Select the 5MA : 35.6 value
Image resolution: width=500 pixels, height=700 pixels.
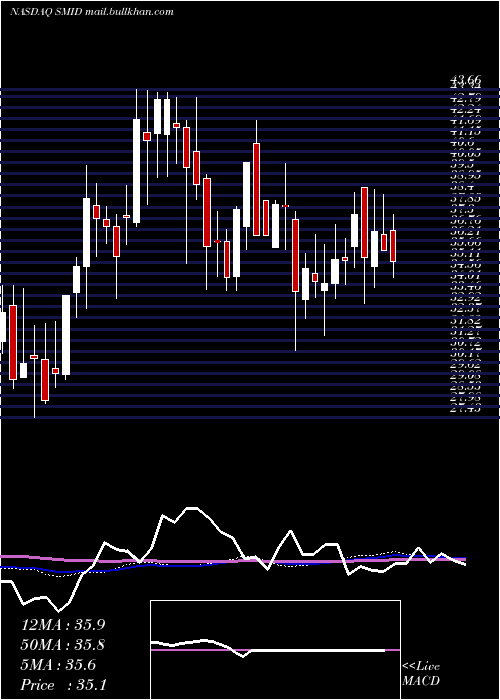click(58, 665)
